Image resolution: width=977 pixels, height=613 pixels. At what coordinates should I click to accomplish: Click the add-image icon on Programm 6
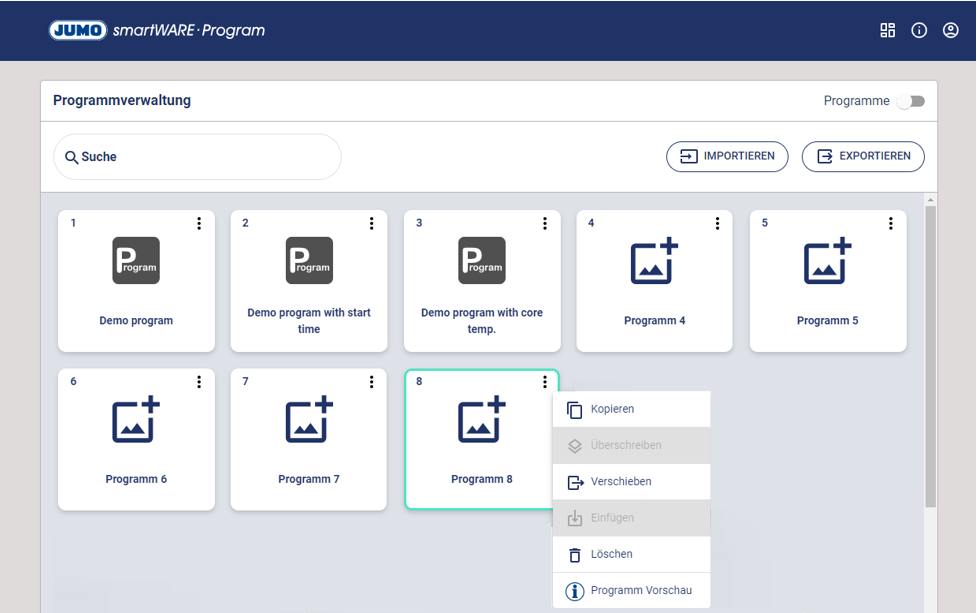136,420
